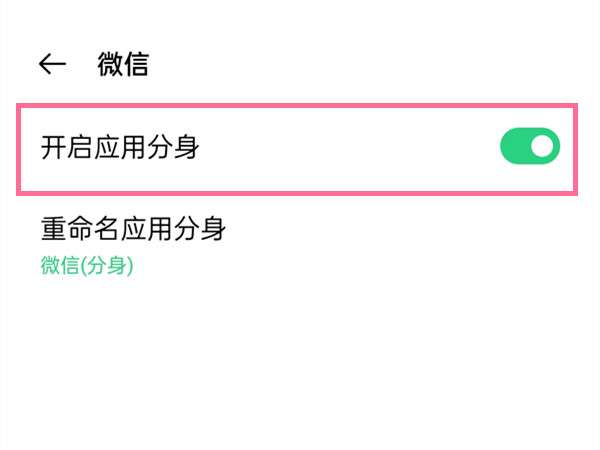The width and height of the screenshot is (600, 450).
Task: Rename the app clone via 重命名应用分身
Action: point(133,230)
